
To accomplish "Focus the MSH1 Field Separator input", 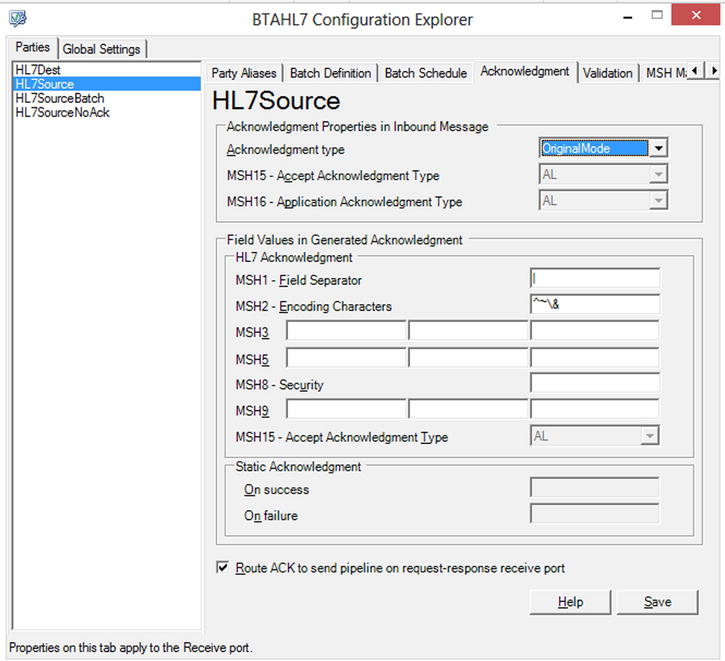I will click(595, 278).
